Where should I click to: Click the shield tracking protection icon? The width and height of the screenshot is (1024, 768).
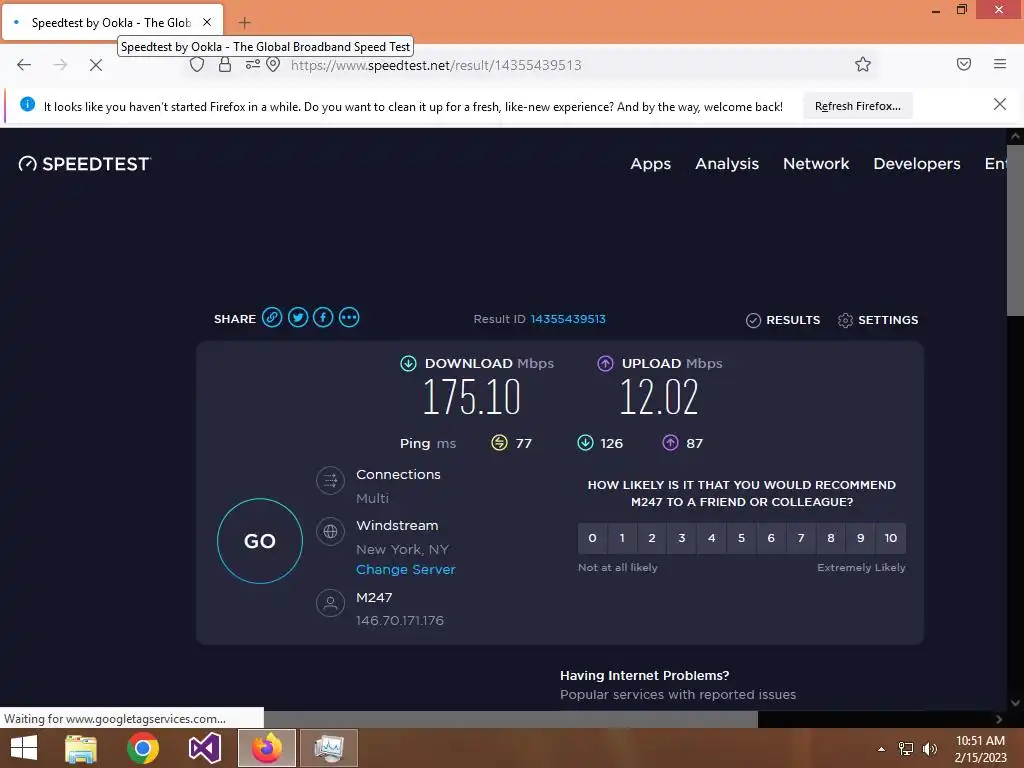197,65
